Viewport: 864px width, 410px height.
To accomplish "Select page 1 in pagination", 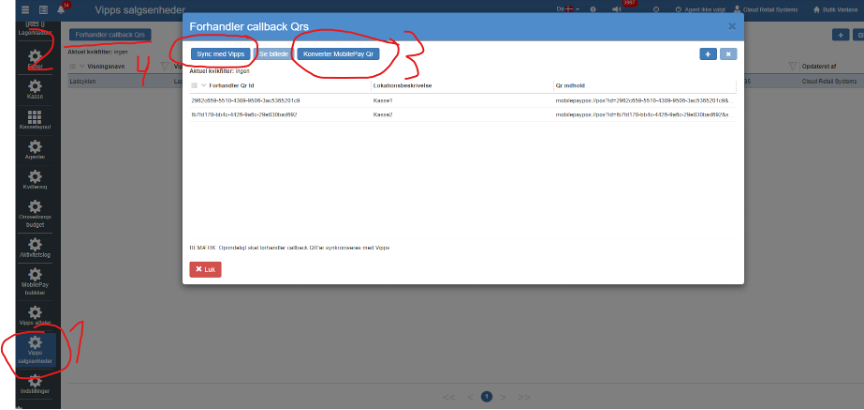I will coord(487,397).
